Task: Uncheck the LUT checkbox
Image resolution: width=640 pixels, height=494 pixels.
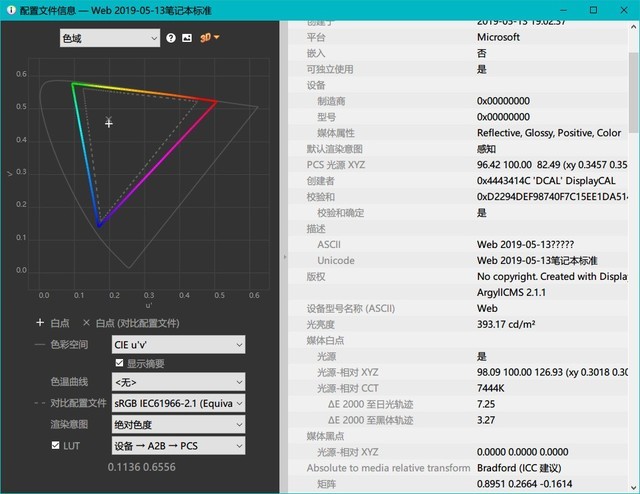Action: click(56, 444)
